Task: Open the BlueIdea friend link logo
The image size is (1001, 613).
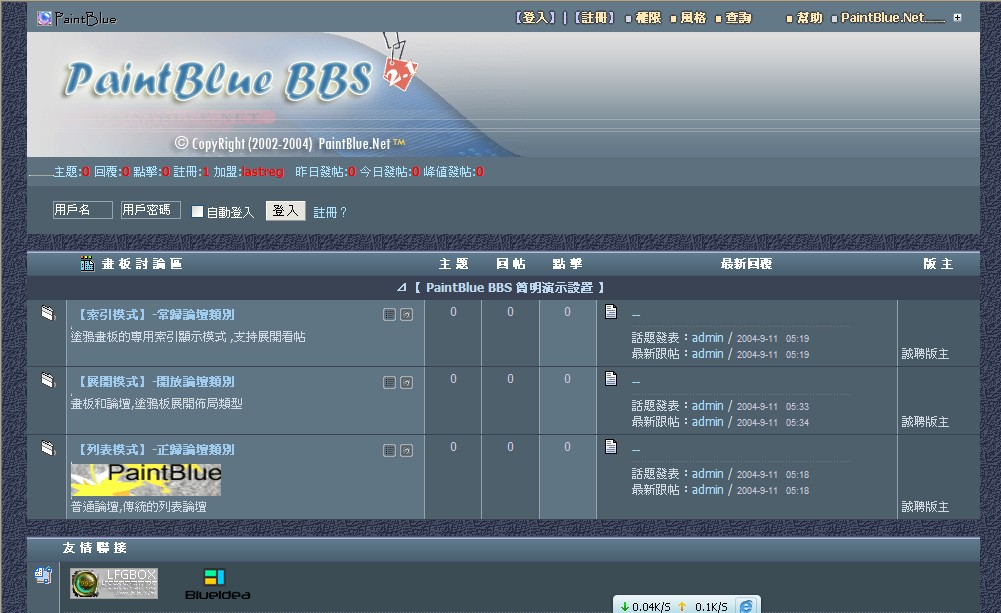Action: (x=218, y=584)
